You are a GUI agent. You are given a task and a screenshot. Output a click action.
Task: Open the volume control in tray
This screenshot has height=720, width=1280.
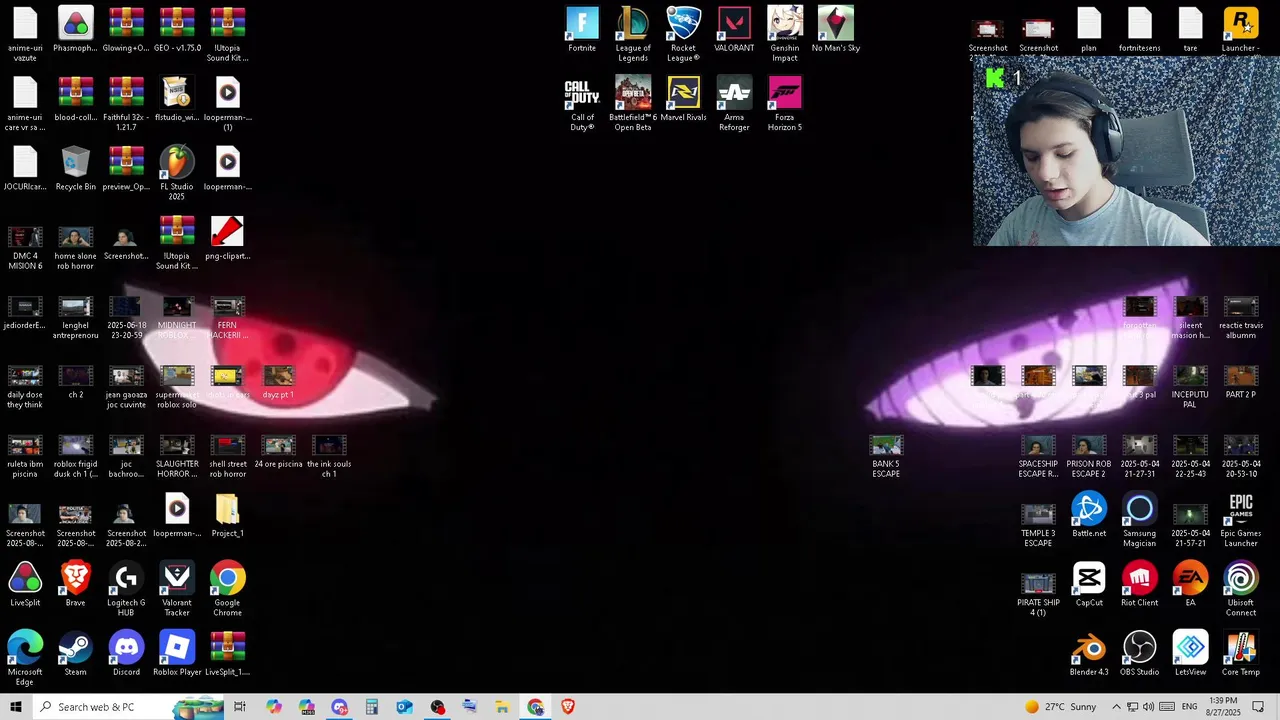(1148, 707)
